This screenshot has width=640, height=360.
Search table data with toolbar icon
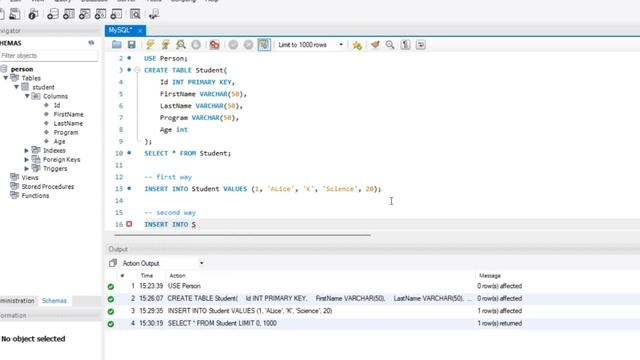coord(135,14)
